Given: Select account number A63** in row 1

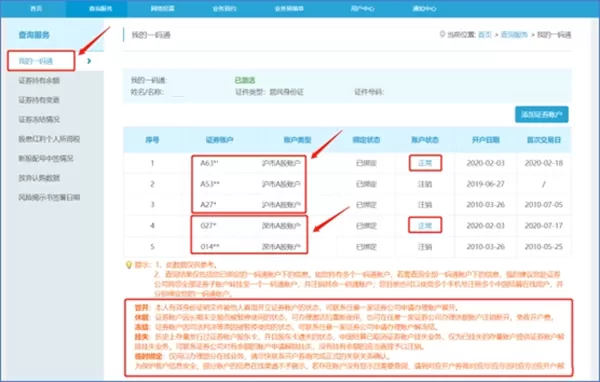Looking at the screenshot, I should tap(209, 163).
